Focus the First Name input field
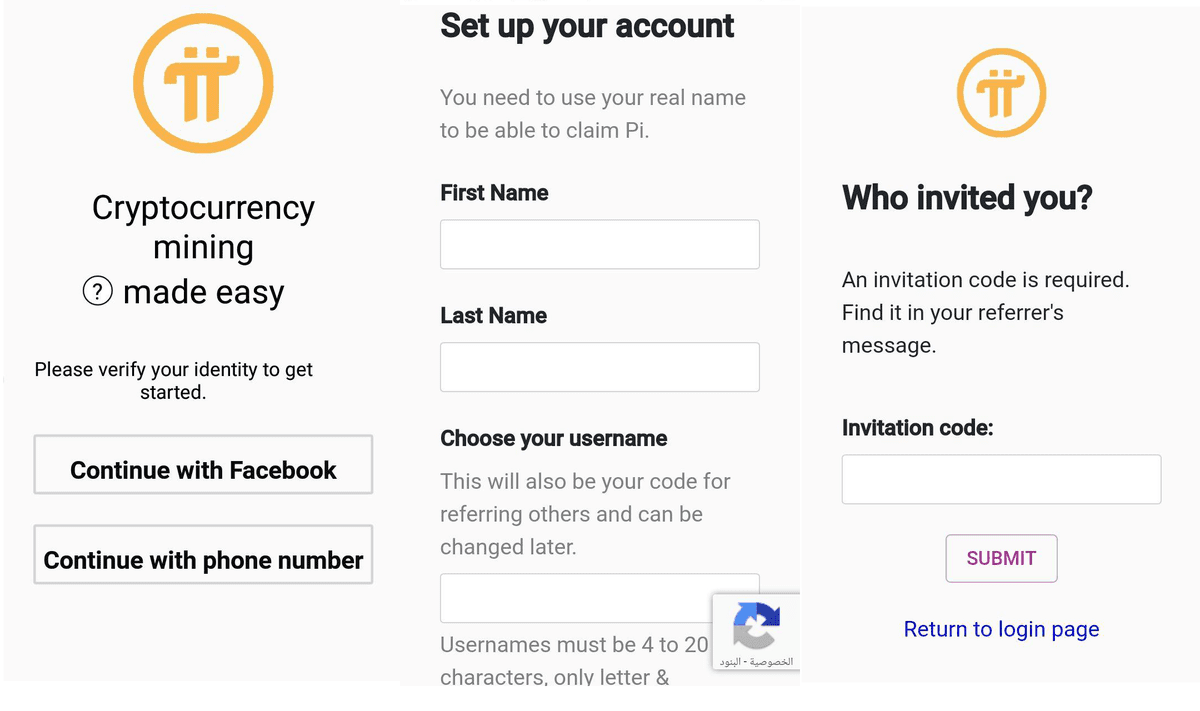Screen dimensions: 1200x711 [x=599, y=244]
